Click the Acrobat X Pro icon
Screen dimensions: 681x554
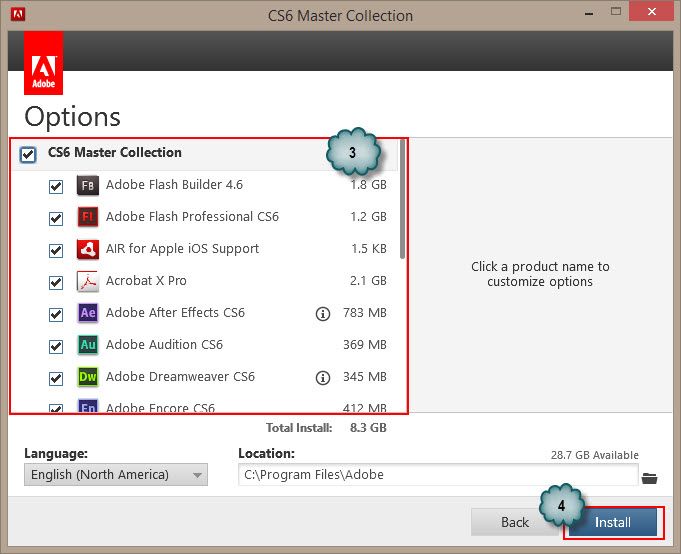[x=88, y=281]
